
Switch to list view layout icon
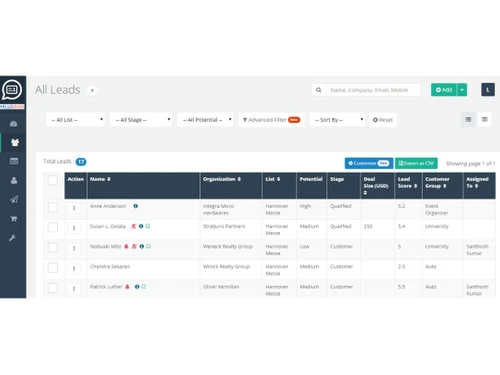(468, 119)
